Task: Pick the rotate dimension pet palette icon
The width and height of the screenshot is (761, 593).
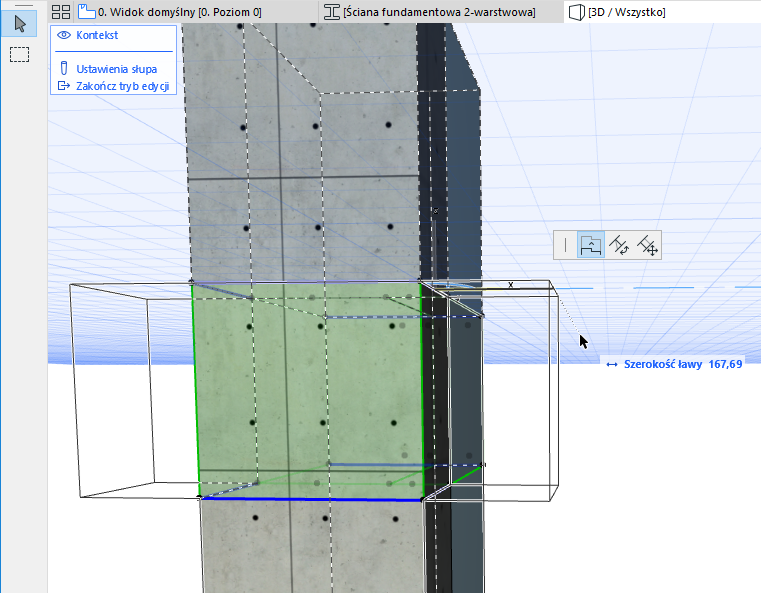Action: click(x=619, y=245)
